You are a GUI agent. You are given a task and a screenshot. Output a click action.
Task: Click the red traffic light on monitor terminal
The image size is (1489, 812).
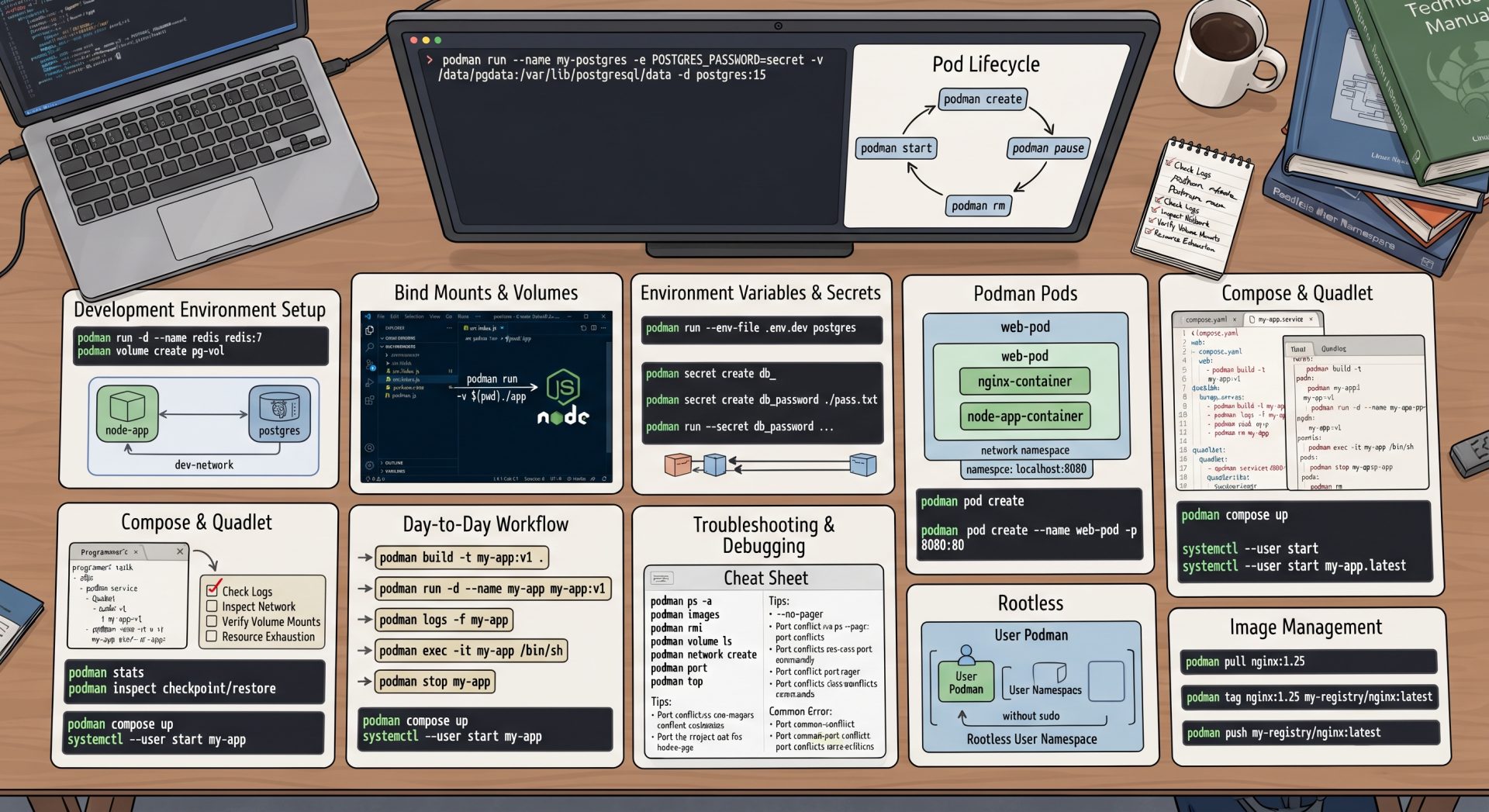point(413,40)
